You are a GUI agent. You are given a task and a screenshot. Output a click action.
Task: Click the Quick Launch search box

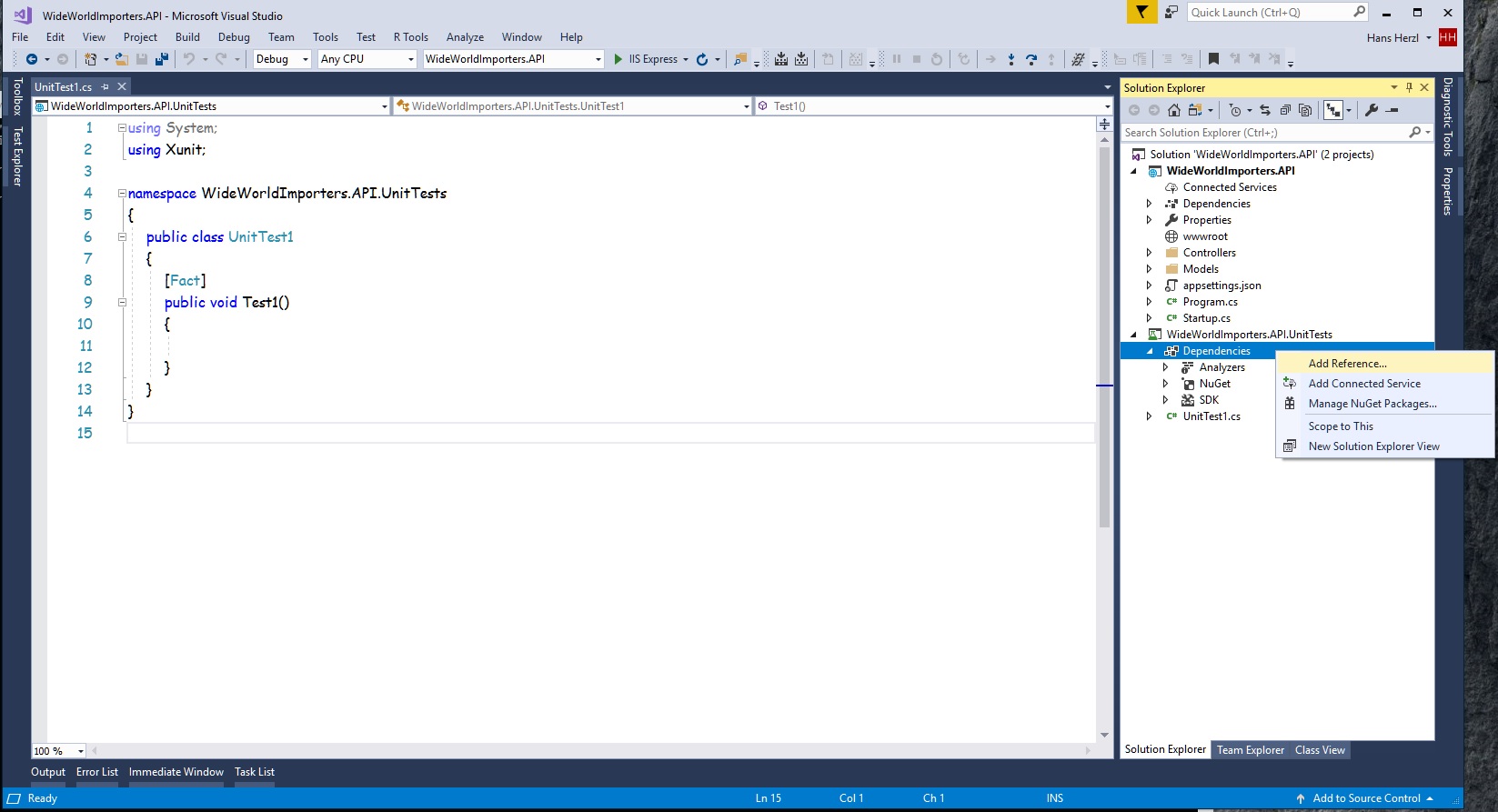click(1269, 12)
